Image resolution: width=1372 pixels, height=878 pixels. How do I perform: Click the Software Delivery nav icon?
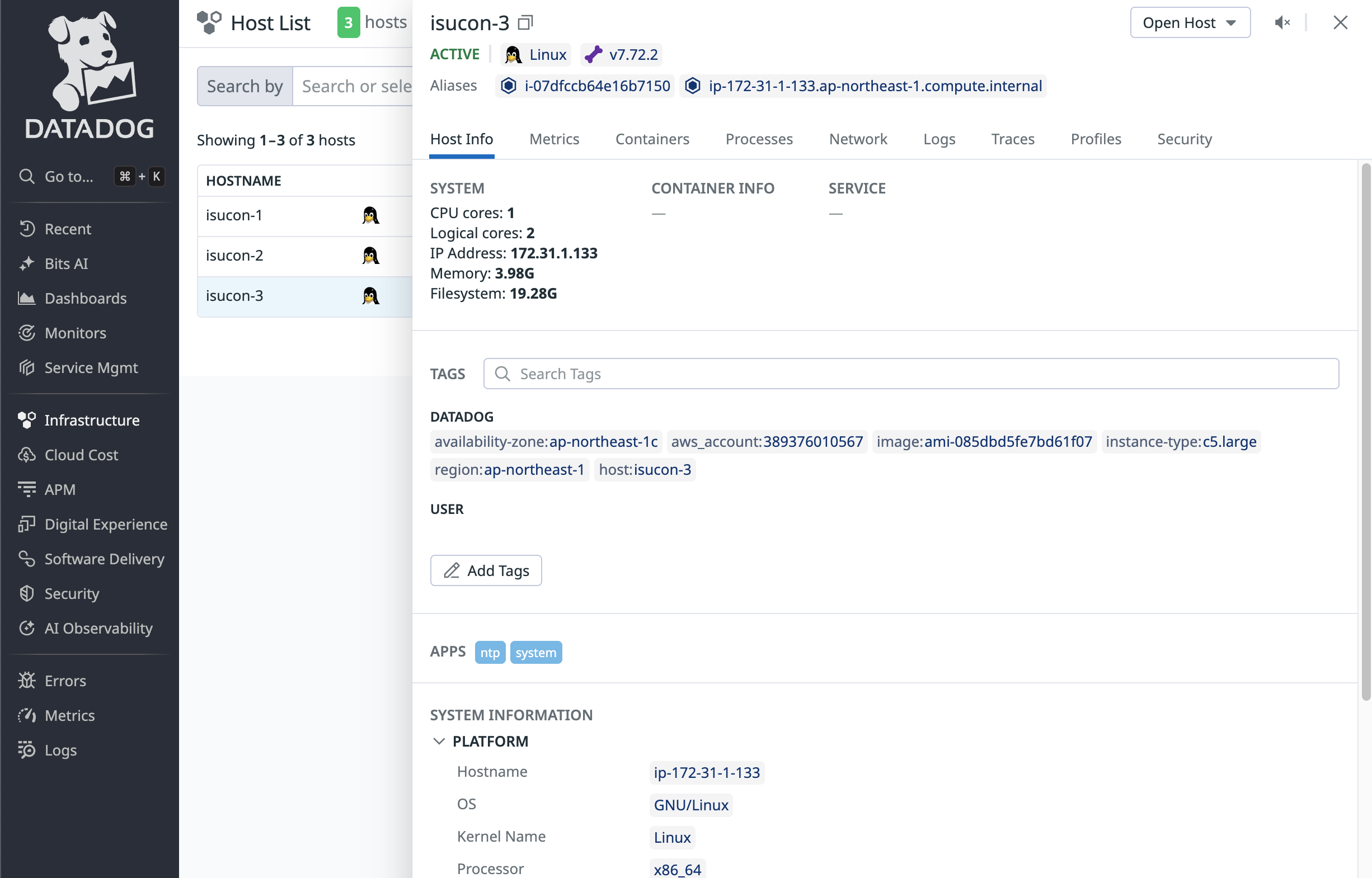tap(26, 559)
